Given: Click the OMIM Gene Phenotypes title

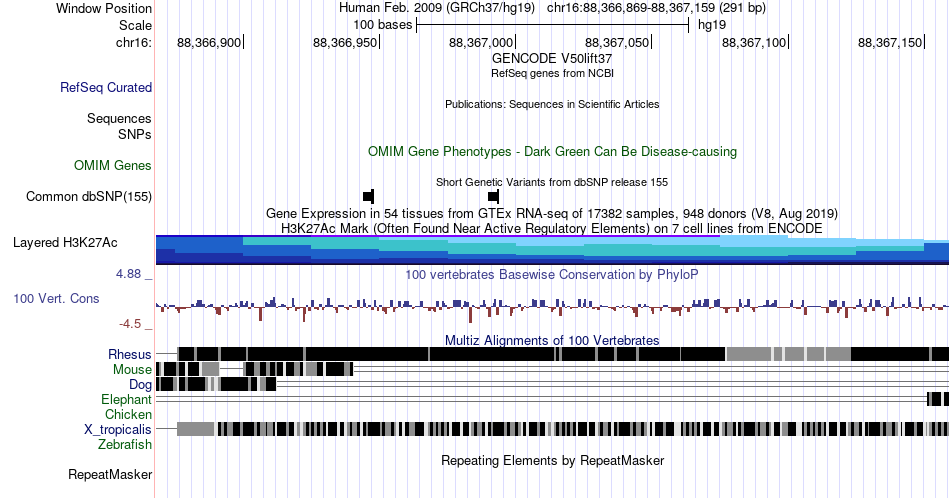Looking at the screenshot, I should tap(552, 151).
